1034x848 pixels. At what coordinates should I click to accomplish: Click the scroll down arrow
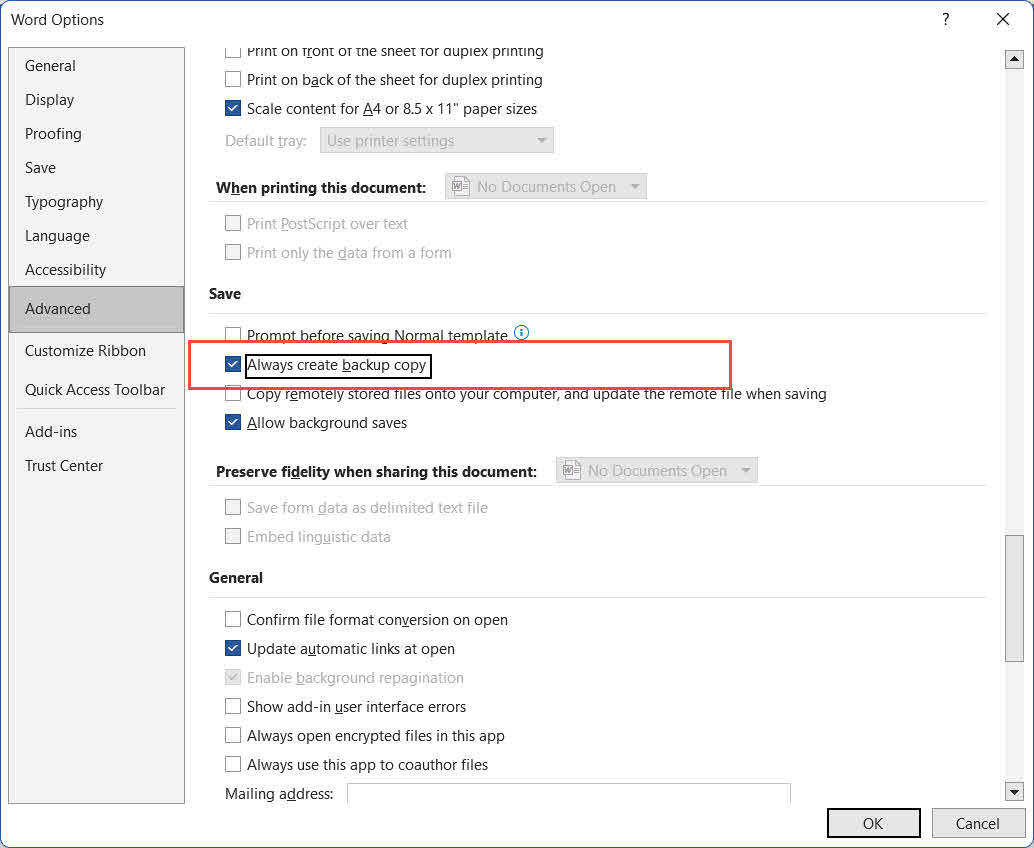pyautogui.click(x=1014, y=791)
